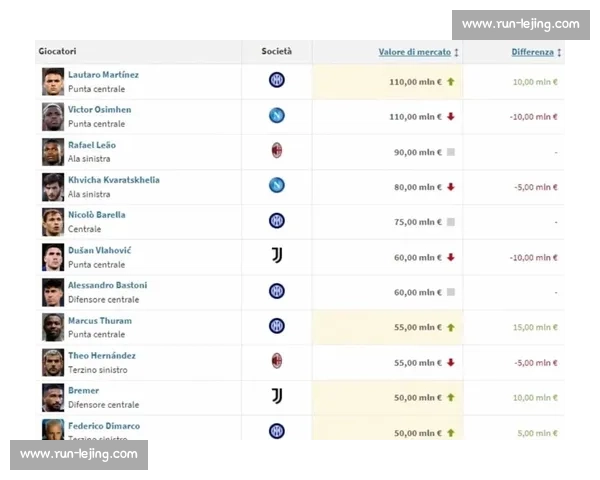The image size is (600, 480).
Task: Click green up arrow beside Lautaro's 110,00 mln
Action: tap(451, 82)
